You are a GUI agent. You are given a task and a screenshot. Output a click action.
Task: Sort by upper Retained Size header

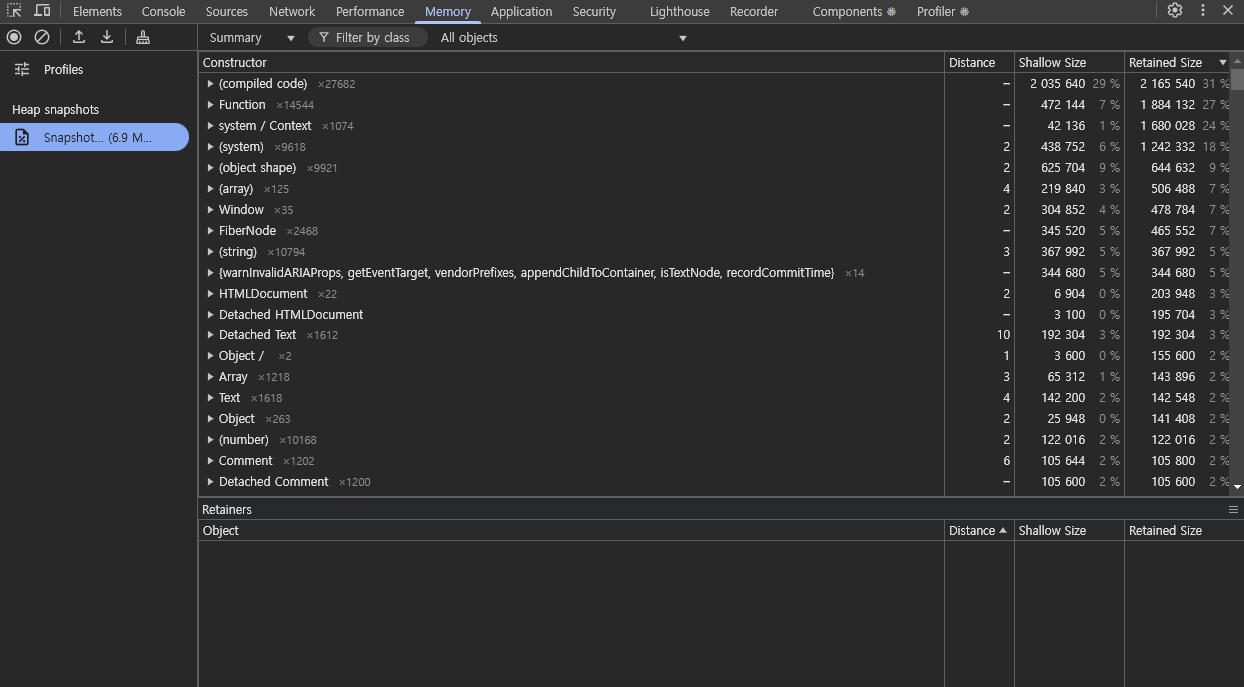tap(1177, 62)
